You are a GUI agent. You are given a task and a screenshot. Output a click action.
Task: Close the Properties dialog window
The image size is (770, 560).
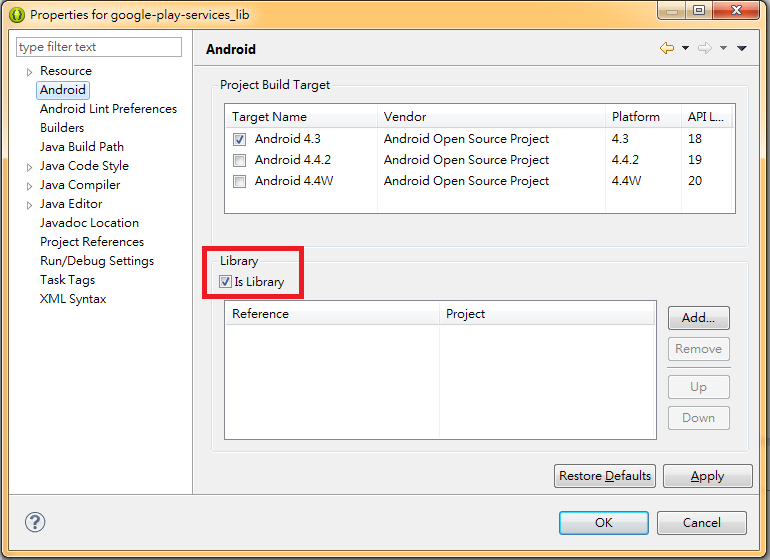pyautogui.click(x=737, y=10)
